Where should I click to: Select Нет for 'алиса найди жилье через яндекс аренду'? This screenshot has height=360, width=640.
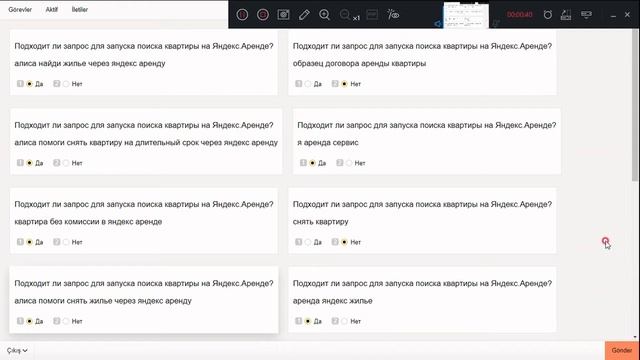(66, 84)
